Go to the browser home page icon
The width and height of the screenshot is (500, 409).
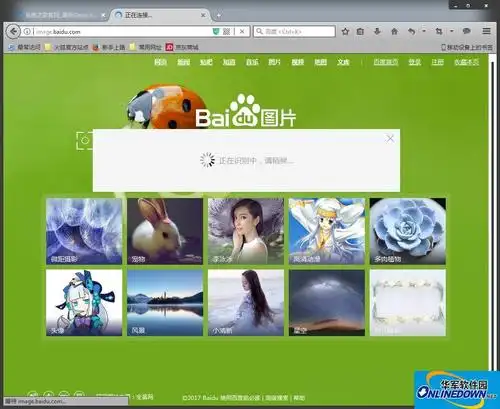pyautogui.click(x=394, y=31)
